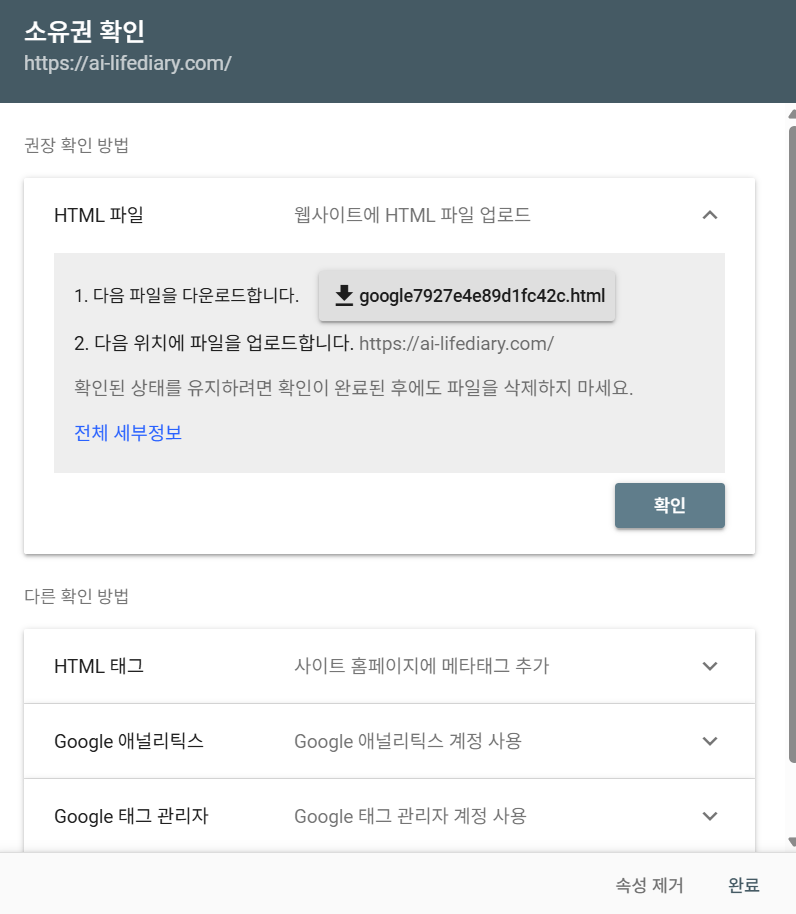Download the google7927e4e89d1fc42c.html file
796x914 pixels.
467,296
